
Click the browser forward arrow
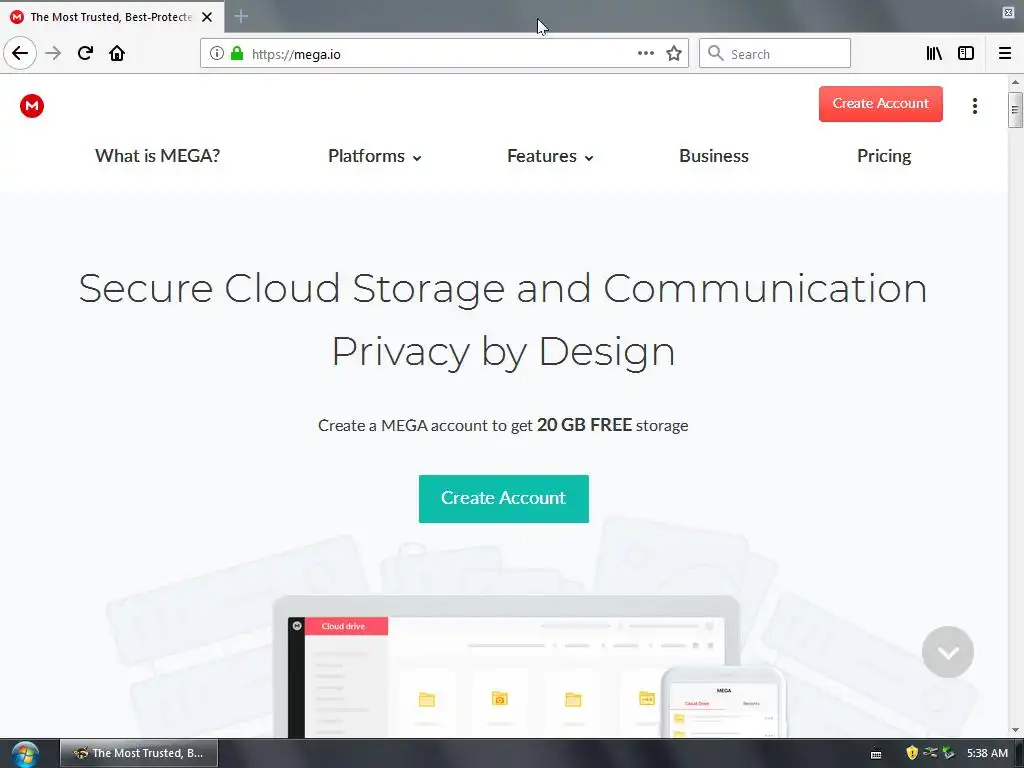click(x=53, y=54)
